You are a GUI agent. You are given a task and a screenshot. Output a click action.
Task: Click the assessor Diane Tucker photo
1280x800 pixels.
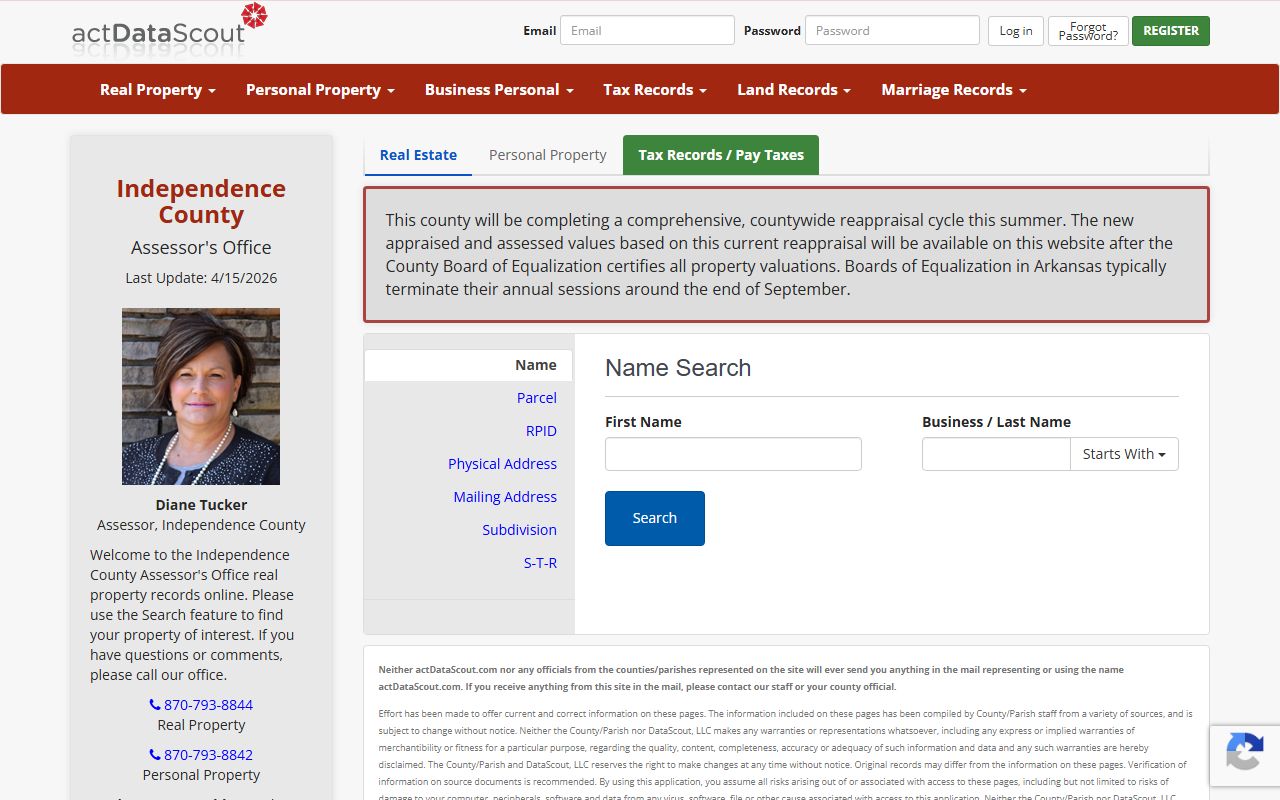(201, 396)
